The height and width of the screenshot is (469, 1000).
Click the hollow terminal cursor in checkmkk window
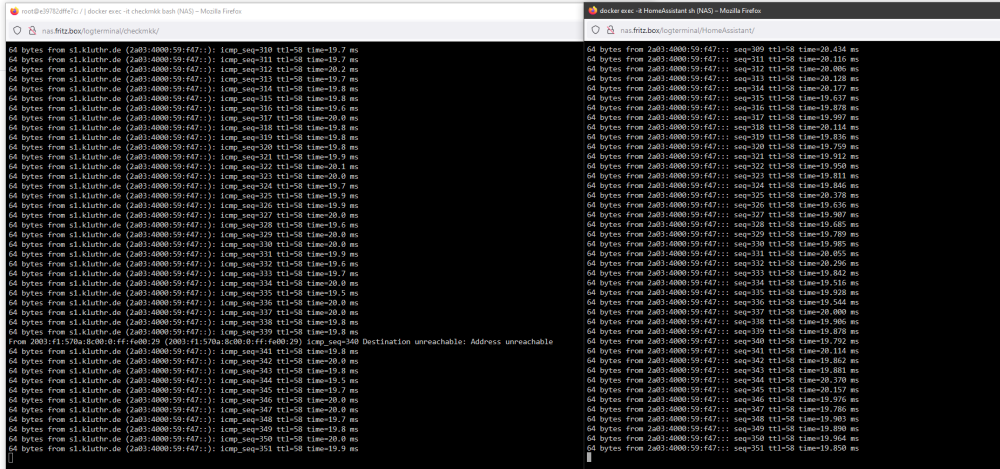click(11, 458)
